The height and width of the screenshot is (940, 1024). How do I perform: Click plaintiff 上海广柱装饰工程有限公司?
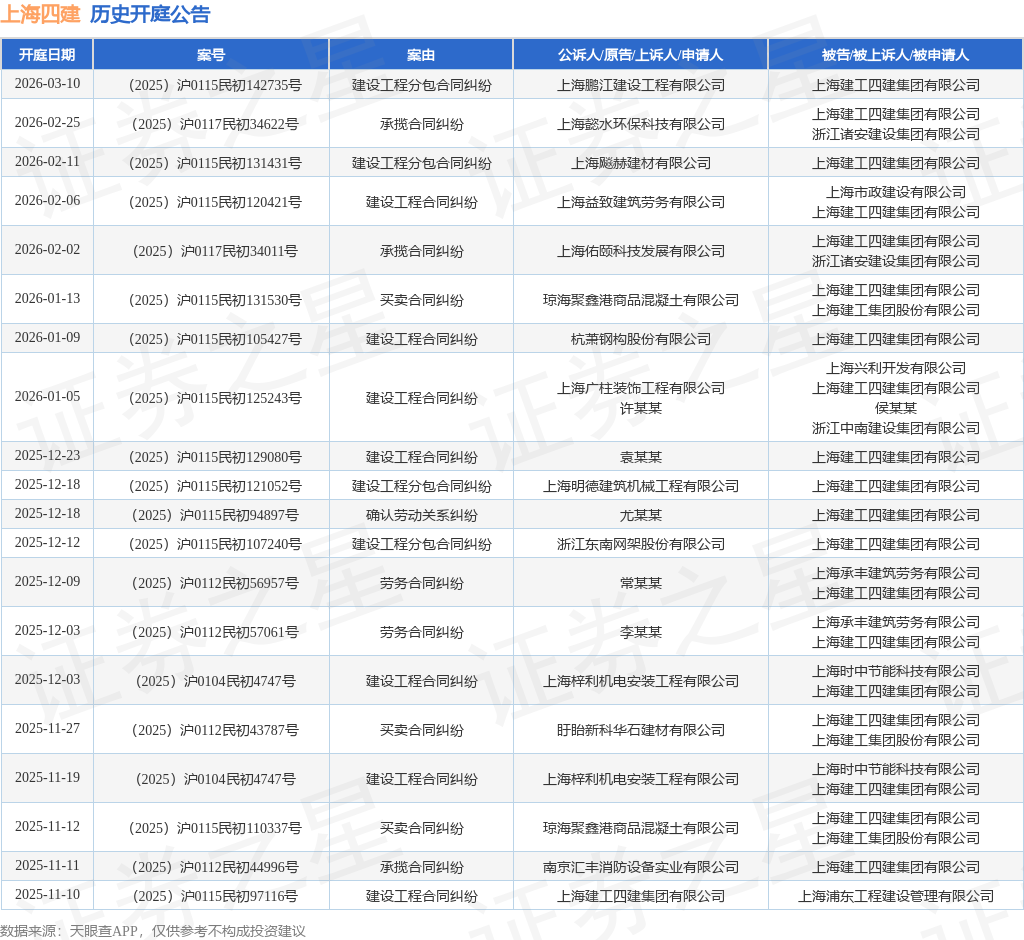641,388
